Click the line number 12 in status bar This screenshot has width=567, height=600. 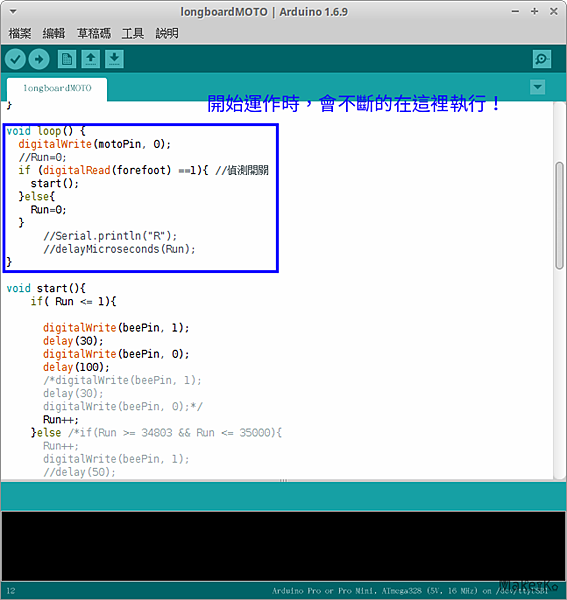click(x=11, y=591)
